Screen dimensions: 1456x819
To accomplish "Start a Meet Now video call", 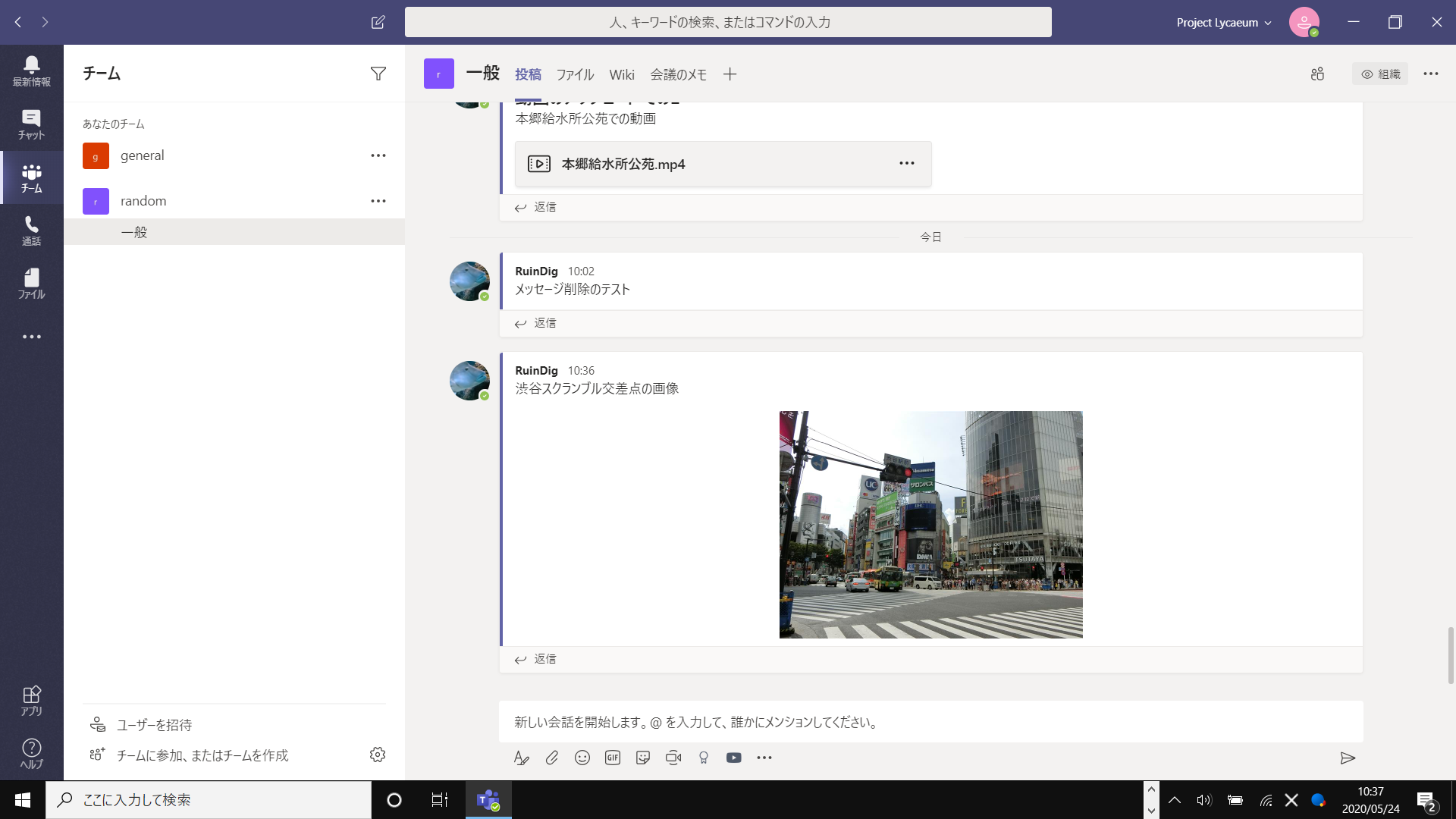I will (673, 758).
